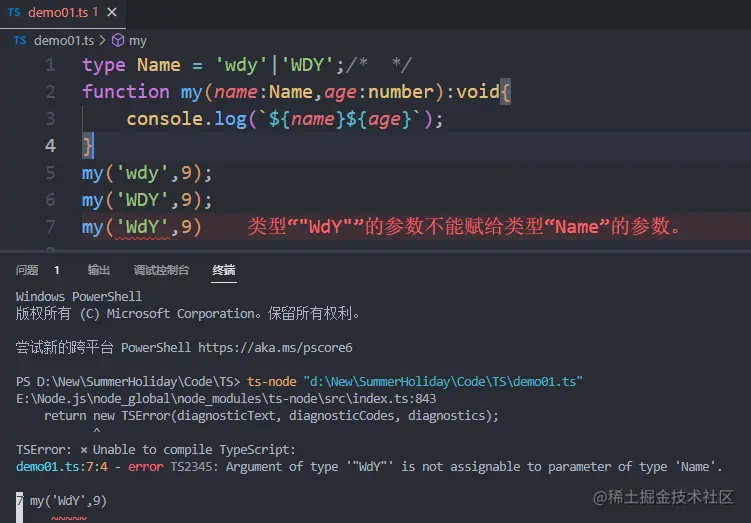This screenshot has width=751, height=523.
Task: Click the index.ts:843 path in the terminal output
Action: pos(226,399)
